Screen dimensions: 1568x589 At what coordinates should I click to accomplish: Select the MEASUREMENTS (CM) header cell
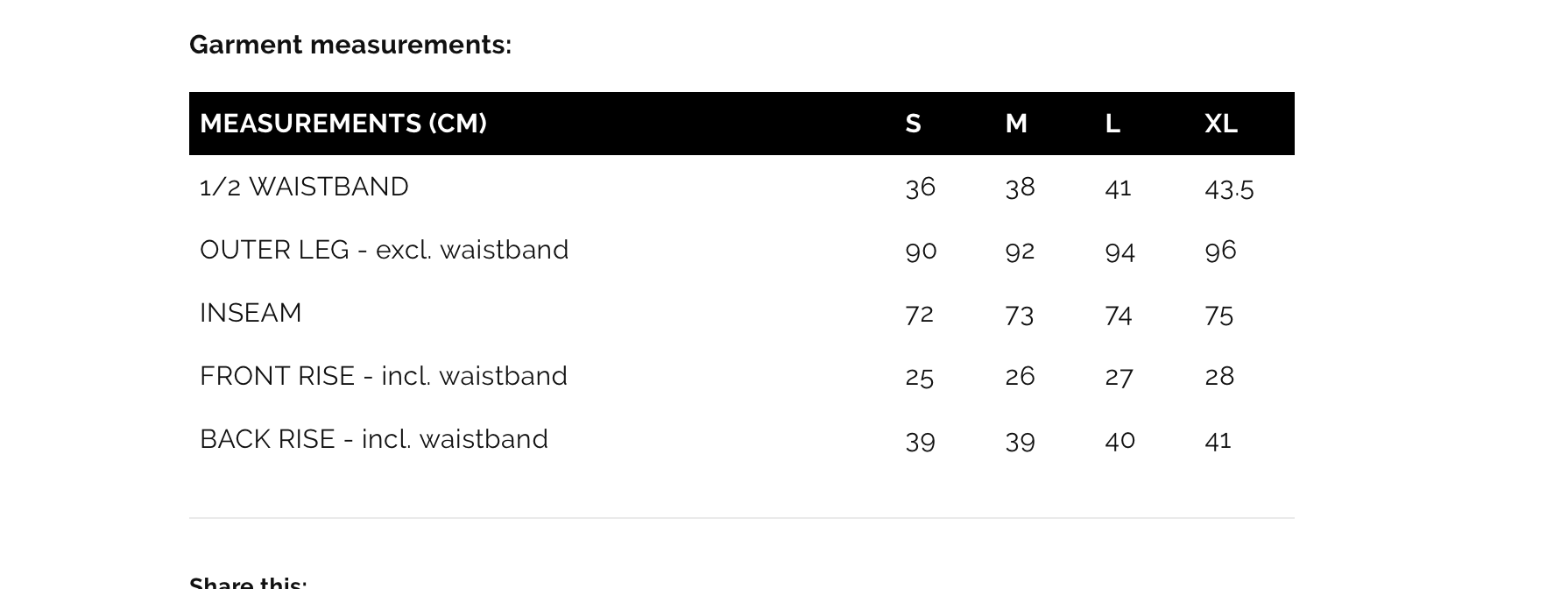[343, 124]
